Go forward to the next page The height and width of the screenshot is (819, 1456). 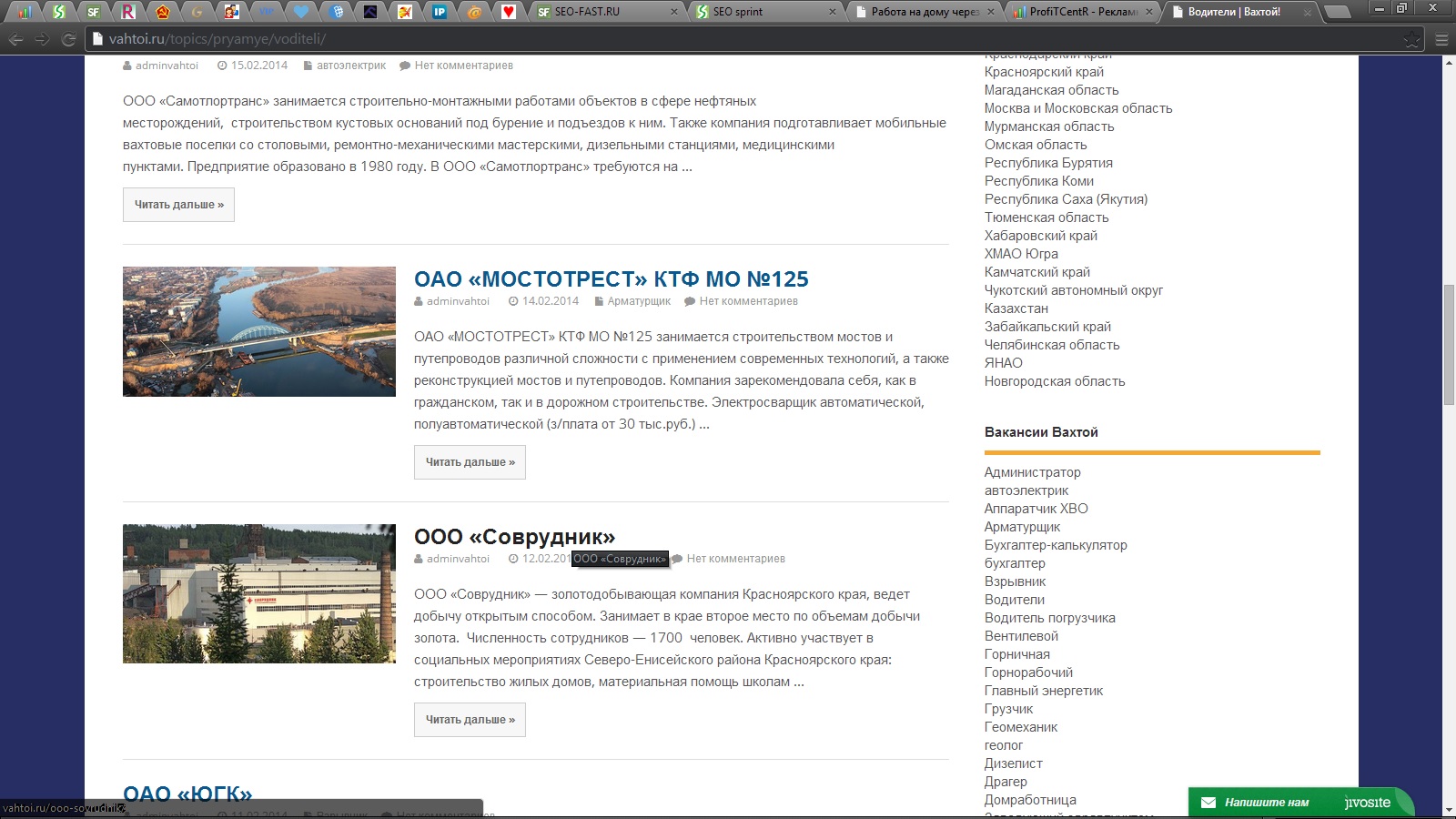click(42, 40)
